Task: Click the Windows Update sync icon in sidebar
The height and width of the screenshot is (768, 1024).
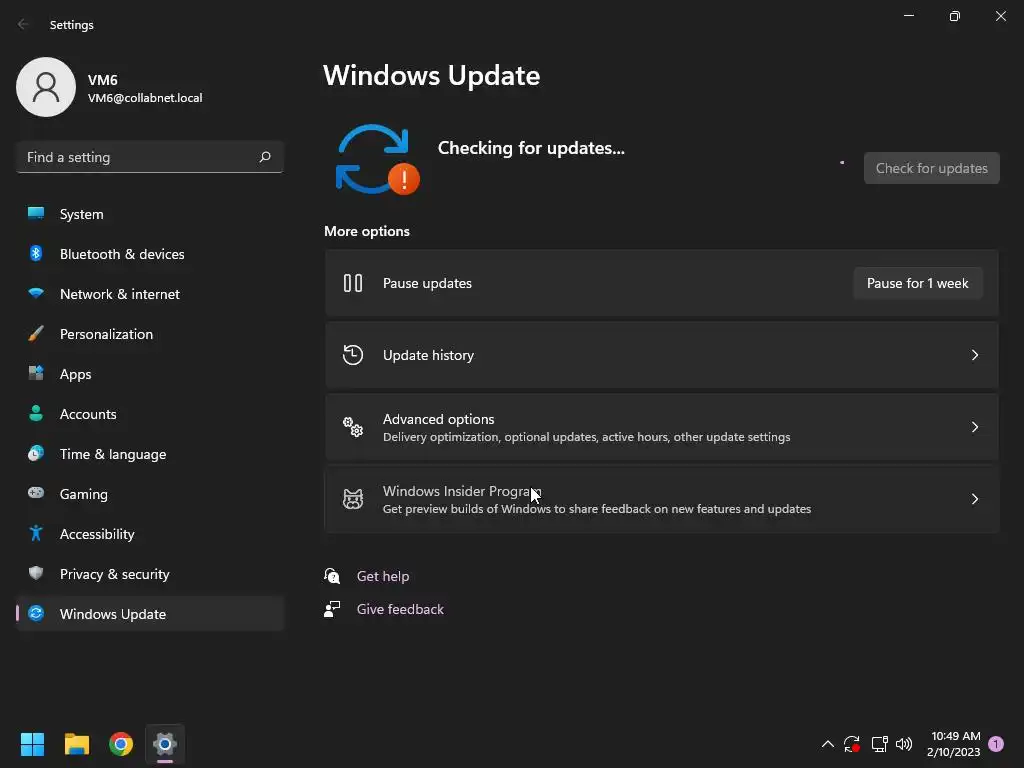Action: [x=36, y=613]
